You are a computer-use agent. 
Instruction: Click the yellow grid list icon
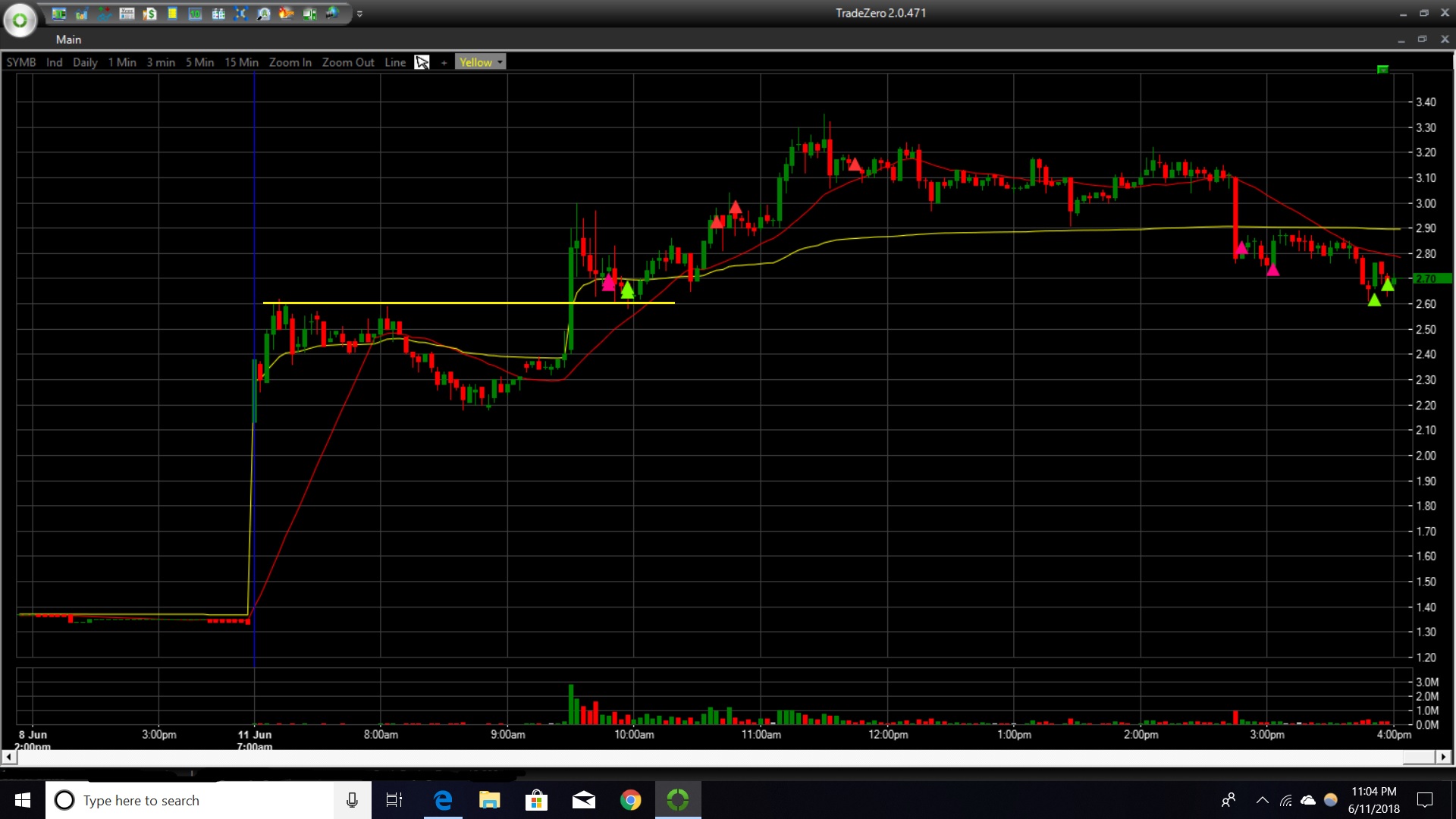point(172,14)
